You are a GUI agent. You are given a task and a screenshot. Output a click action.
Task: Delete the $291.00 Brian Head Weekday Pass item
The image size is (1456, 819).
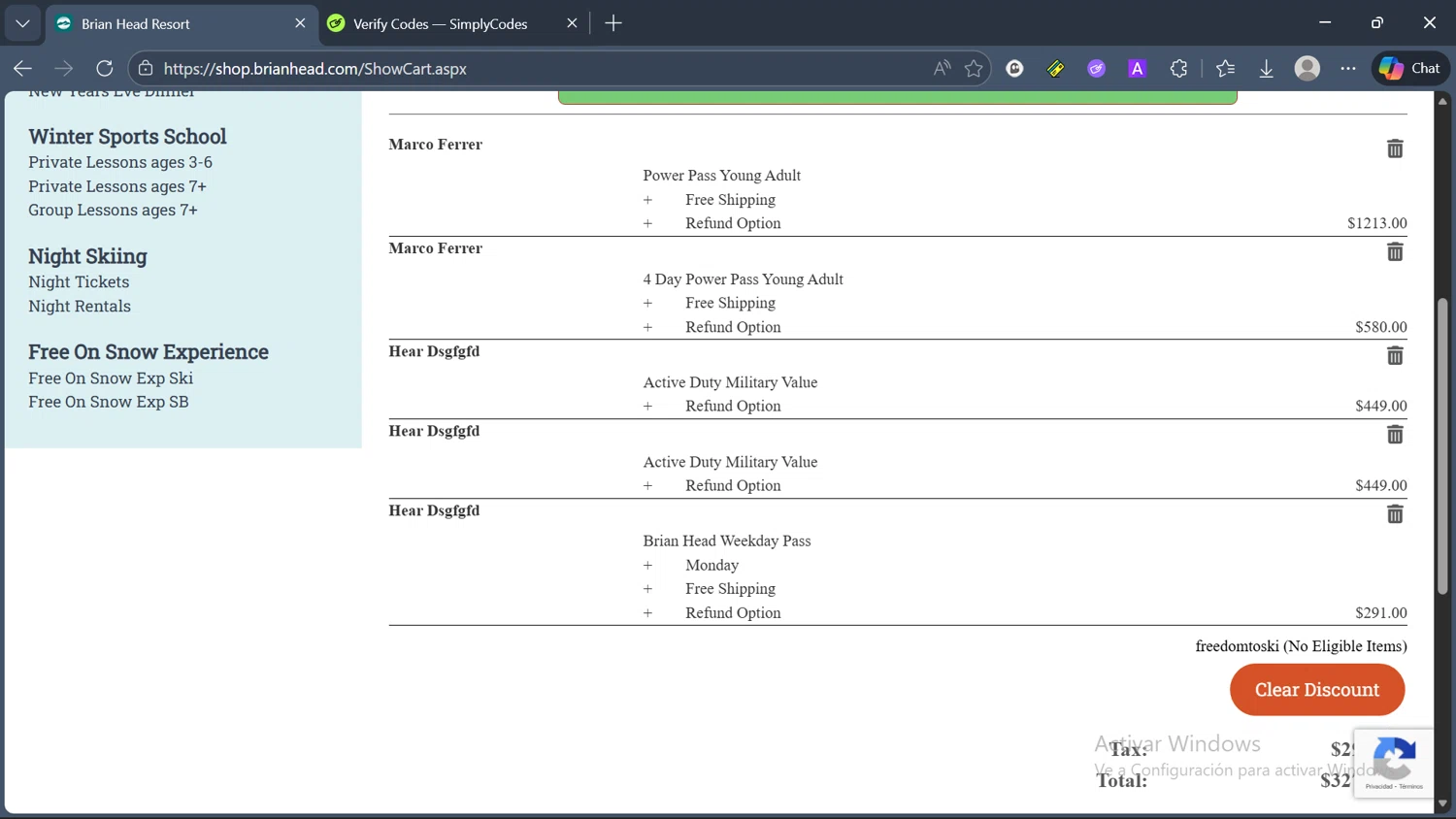point(1395,514)
